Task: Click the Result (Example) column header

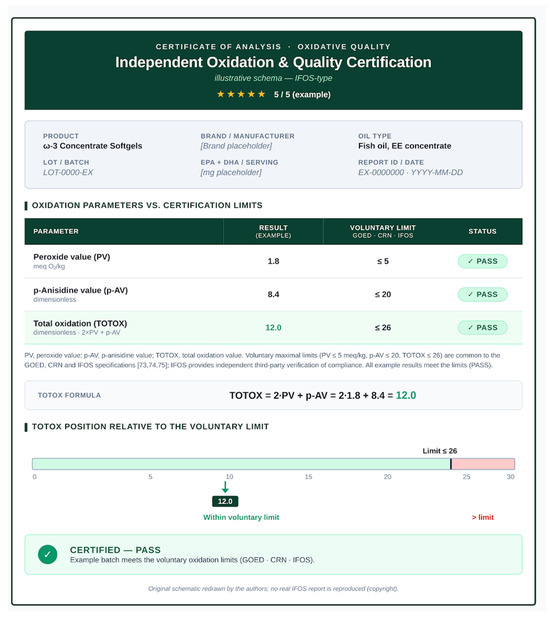Action: tap(273, 231)
